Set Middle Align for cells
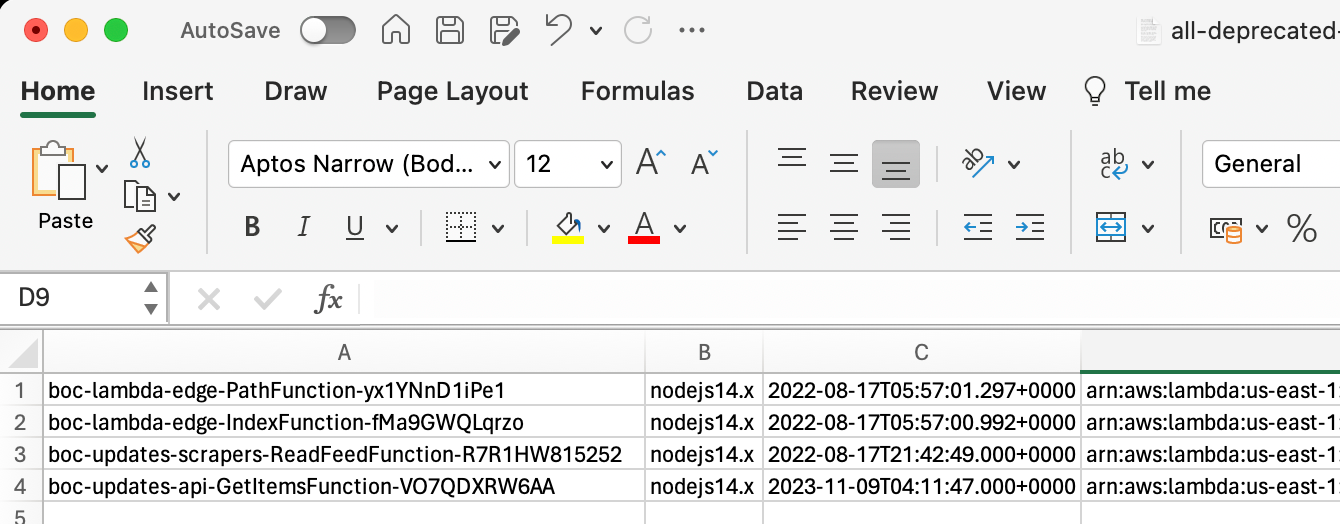Viewport: 1340px width, 524px height. [844, 164]
